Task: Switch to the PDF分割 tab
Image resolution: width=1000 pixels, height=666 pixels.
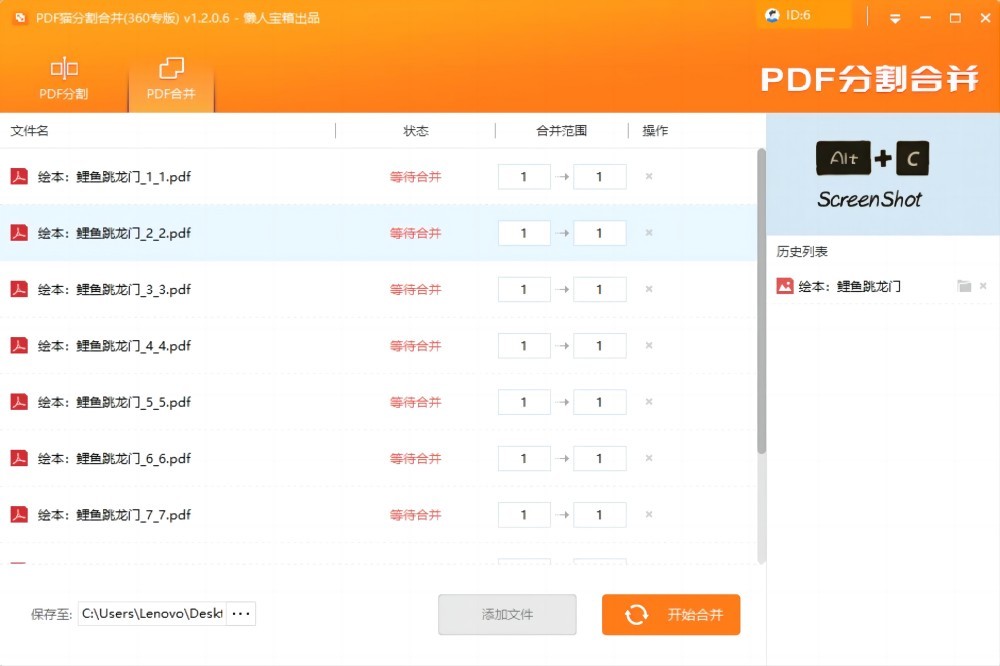Action: click(x=64, y=79)
